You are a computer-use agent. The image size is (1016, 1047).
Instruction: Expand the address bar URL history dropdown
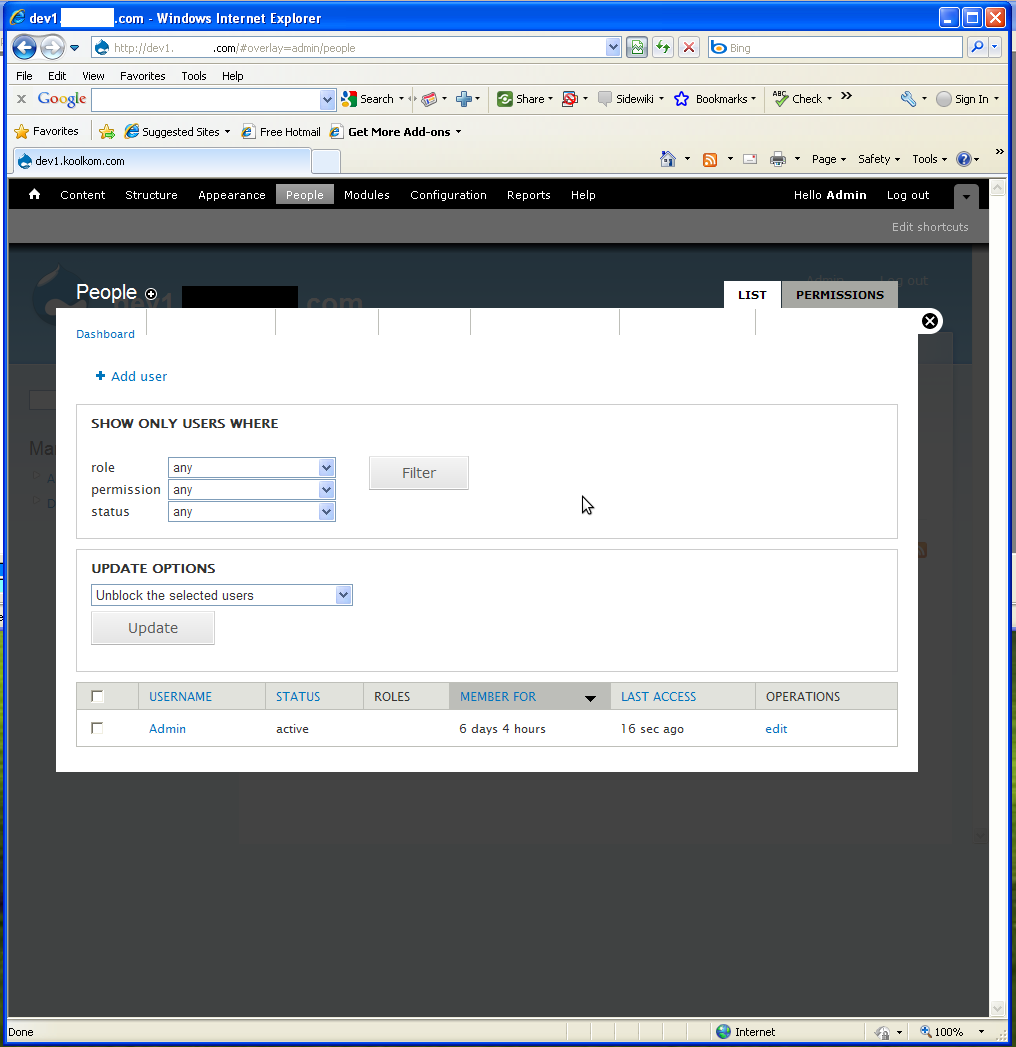613,47
